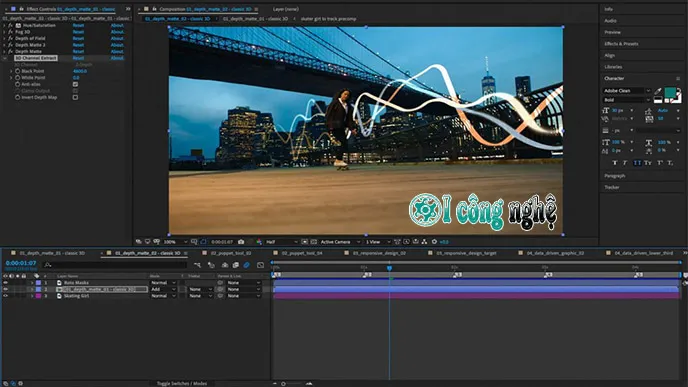Click the Faux Italic style button
Image resolution: width=688 pixels, height=387 pixels.
pos(625,163)
